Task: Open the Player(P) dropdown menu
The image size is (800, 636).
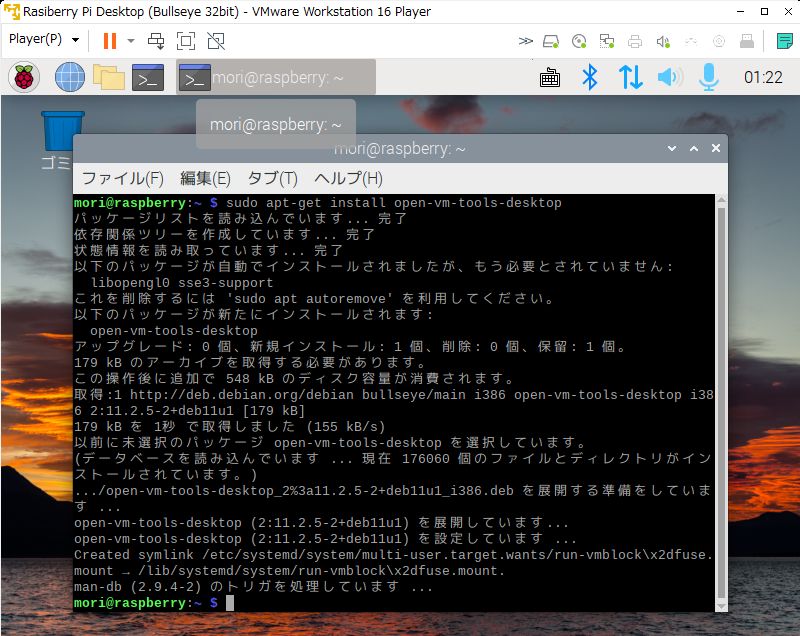Action: pyautogui.click(x=44, y=39)
